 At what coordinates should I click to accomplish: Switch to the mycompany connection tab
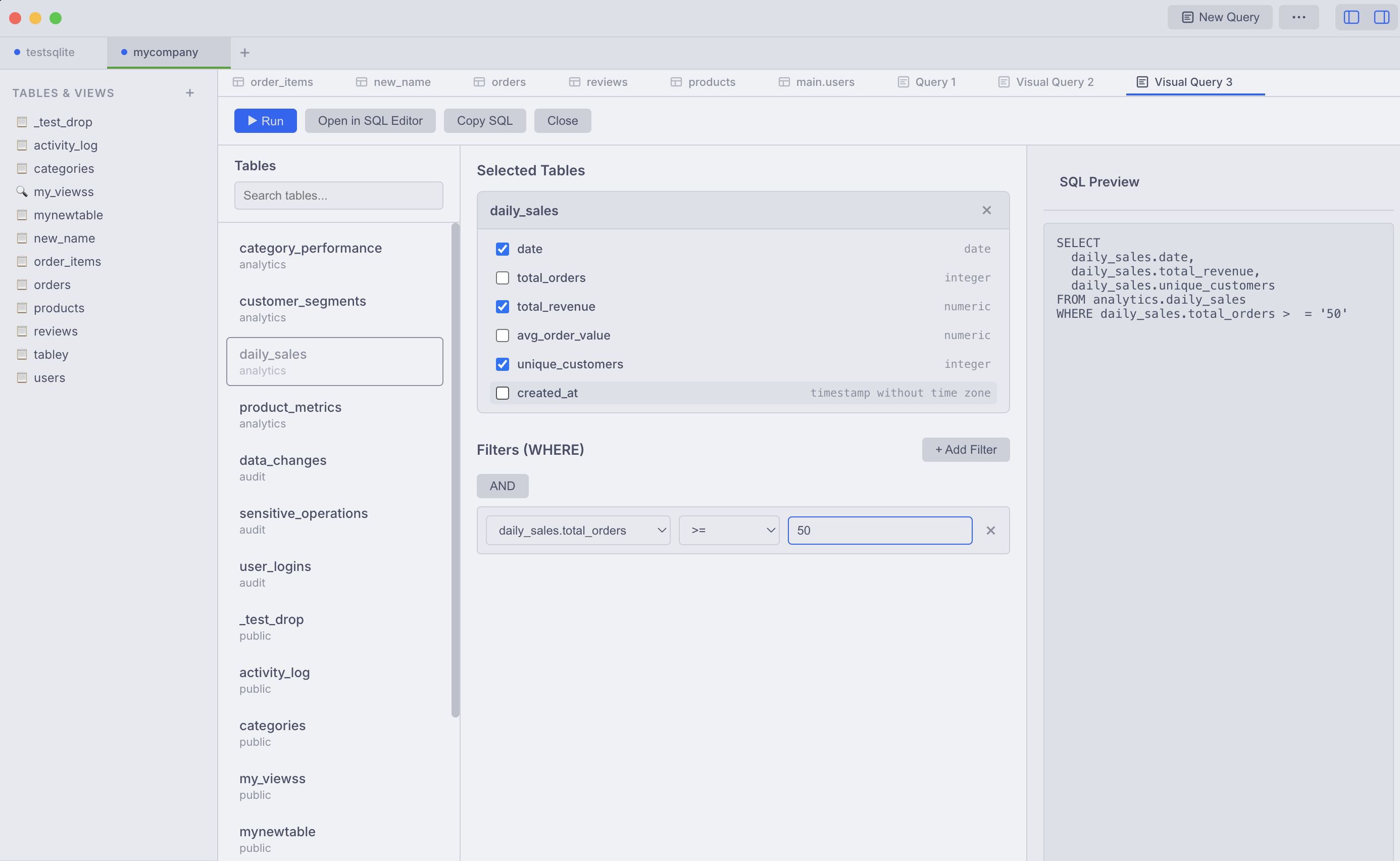coord(169,53)
